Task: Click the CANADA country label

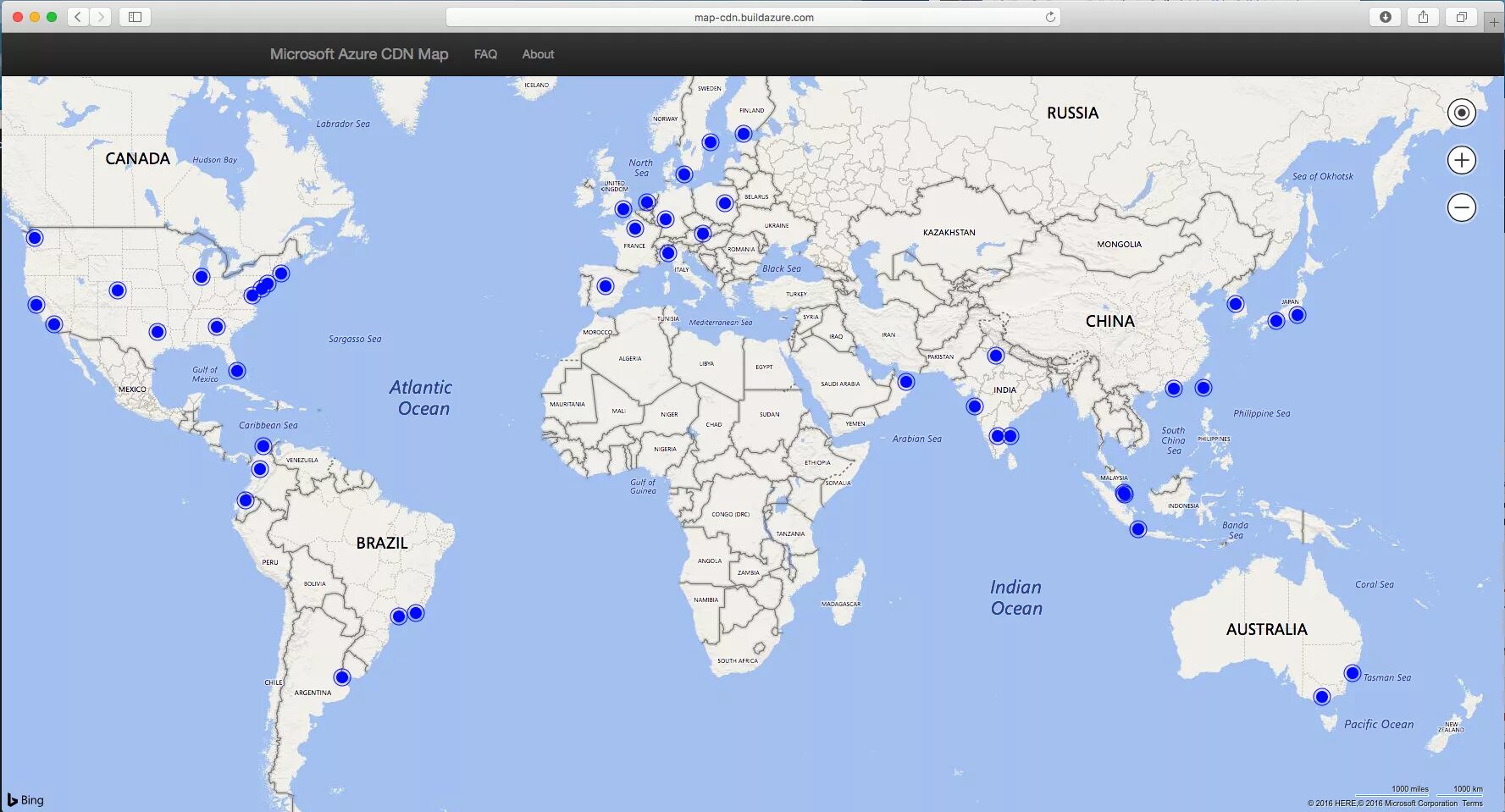Action: (137, 159)
